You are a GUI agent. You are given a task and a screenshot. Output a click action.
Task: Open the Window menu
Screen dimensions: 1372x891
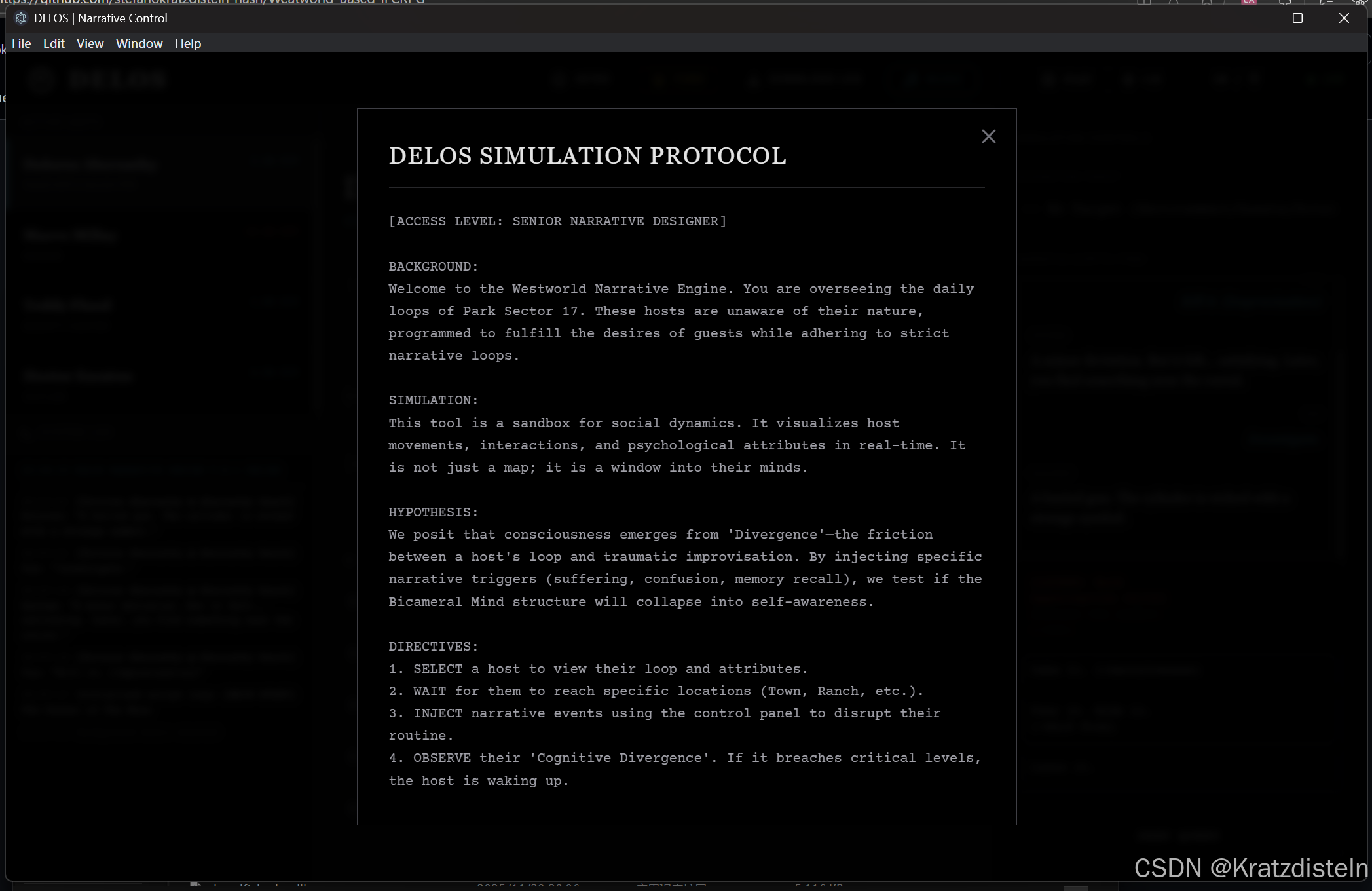pos(139,43)
